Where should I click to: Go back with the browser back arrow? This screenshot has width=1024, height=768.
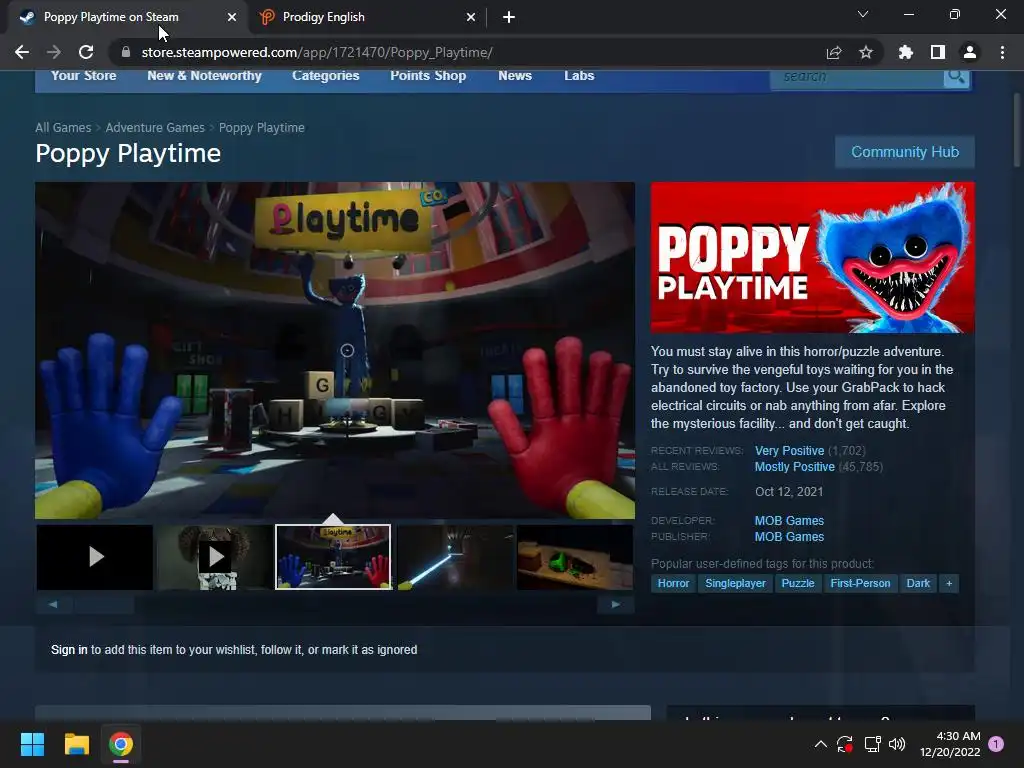click(22, 52)
